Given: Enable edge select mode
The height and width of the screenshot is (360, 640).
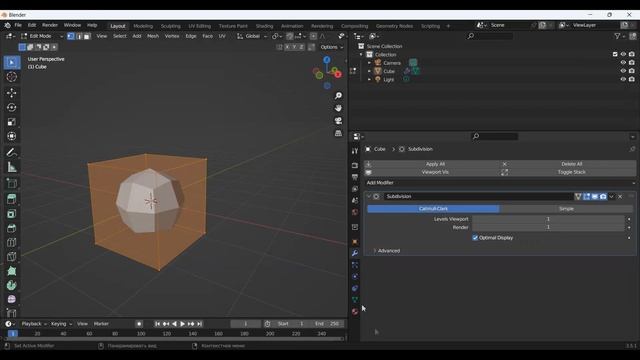Looking at the screenshot, I should click(79, 36).
